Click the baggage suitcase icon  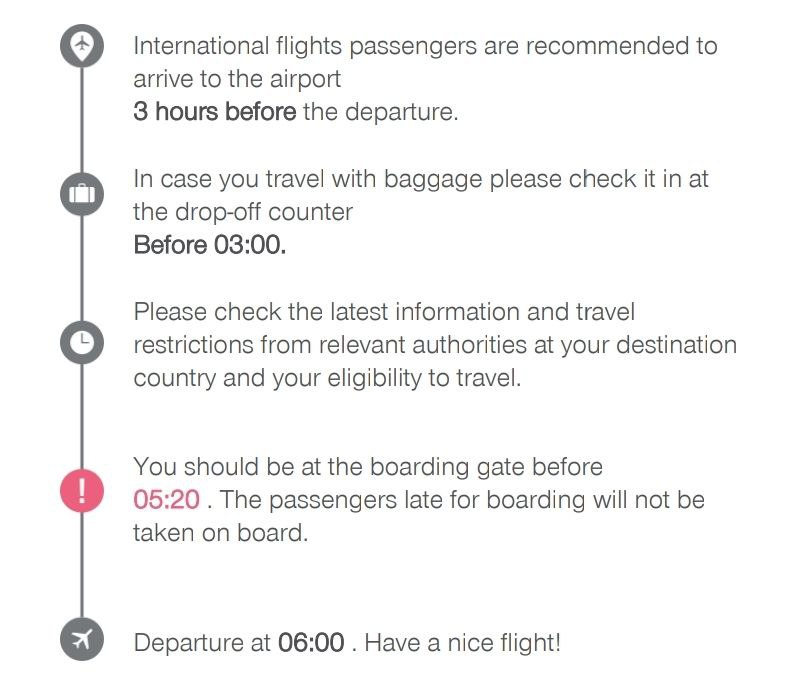[x=82, y=194]
